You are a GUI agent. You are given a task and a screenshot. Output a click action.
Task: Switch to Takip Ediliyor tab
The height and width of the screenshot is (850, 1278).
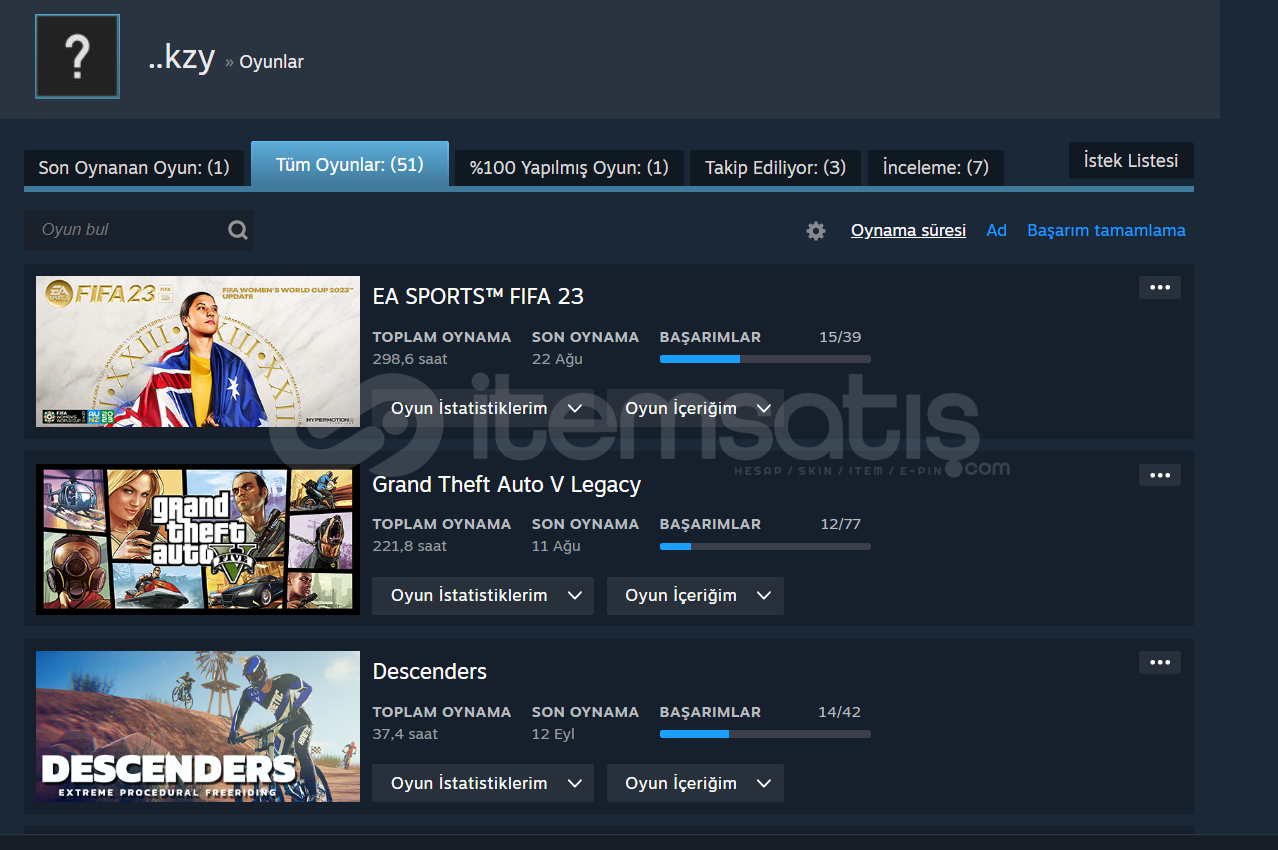775,168
